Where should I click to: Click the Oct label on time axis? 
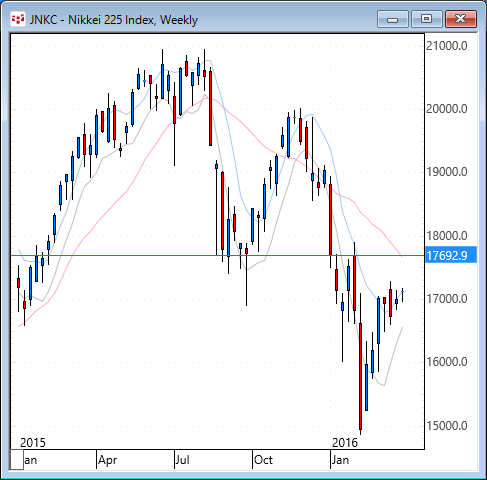[263, 460]
